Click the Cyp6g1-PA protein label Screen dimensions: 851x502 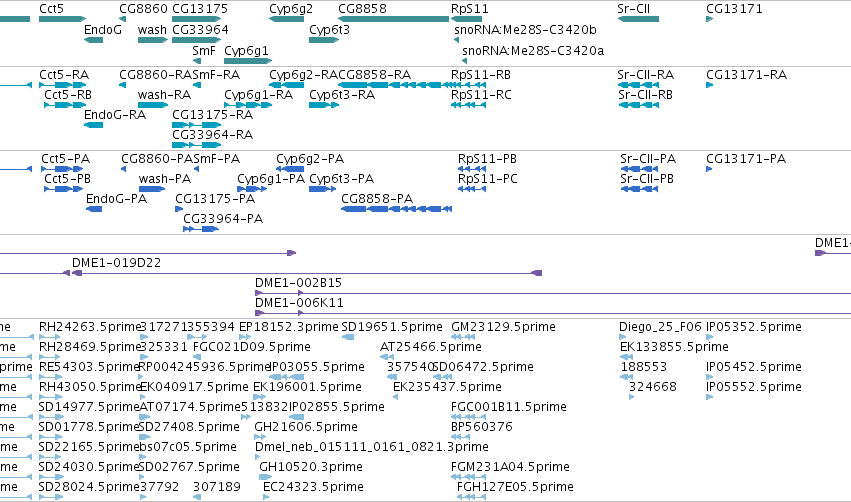(271, 179)
